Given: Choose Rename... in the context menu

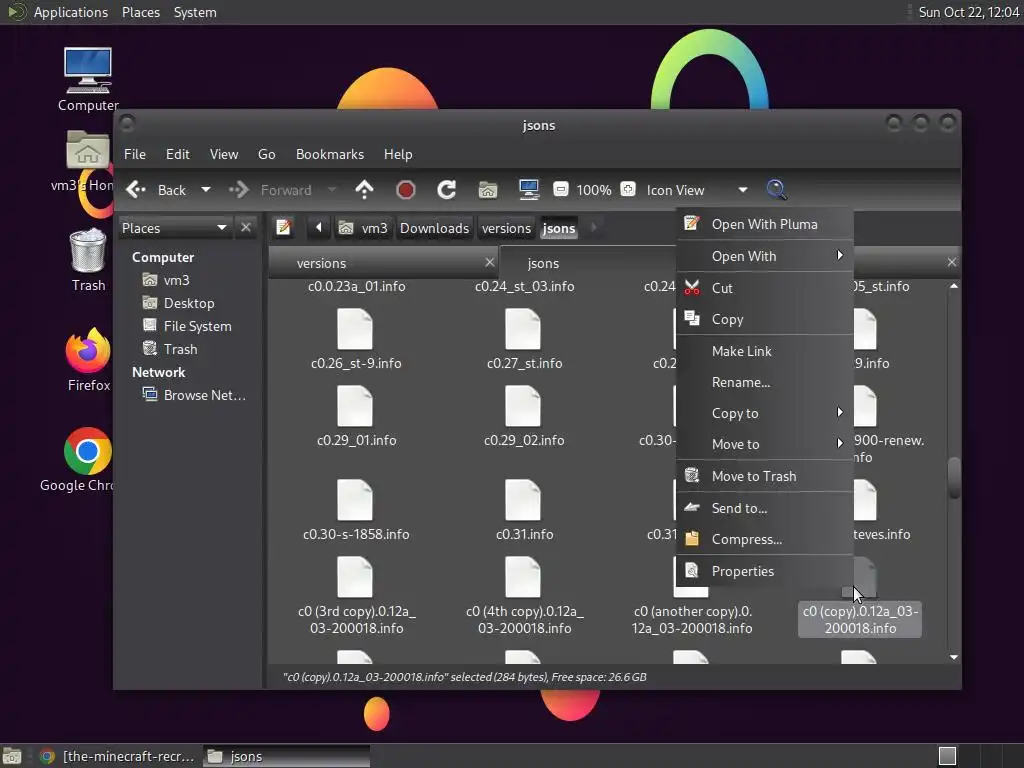Looking at the screenshot, I should pyautogui.click(x=765, y=382).
